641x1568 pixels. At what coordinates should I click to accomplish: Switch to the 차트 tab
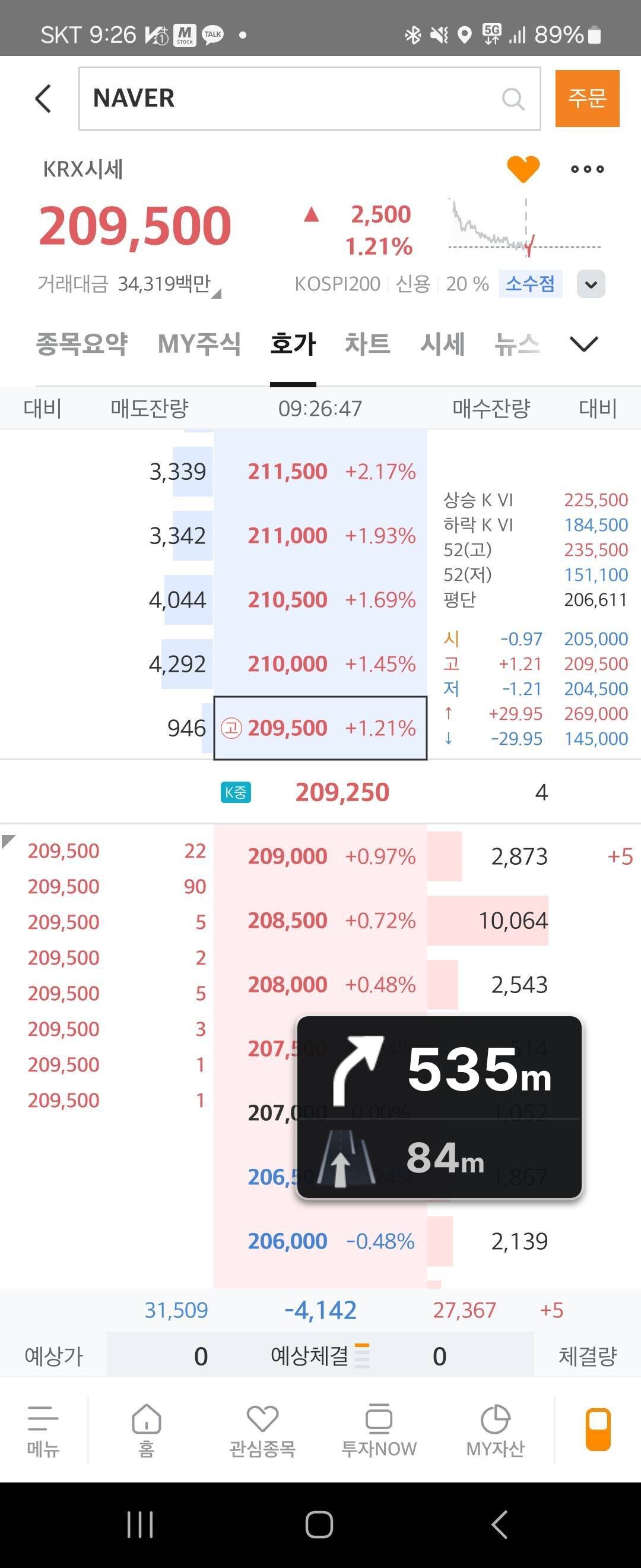(367, 344)
